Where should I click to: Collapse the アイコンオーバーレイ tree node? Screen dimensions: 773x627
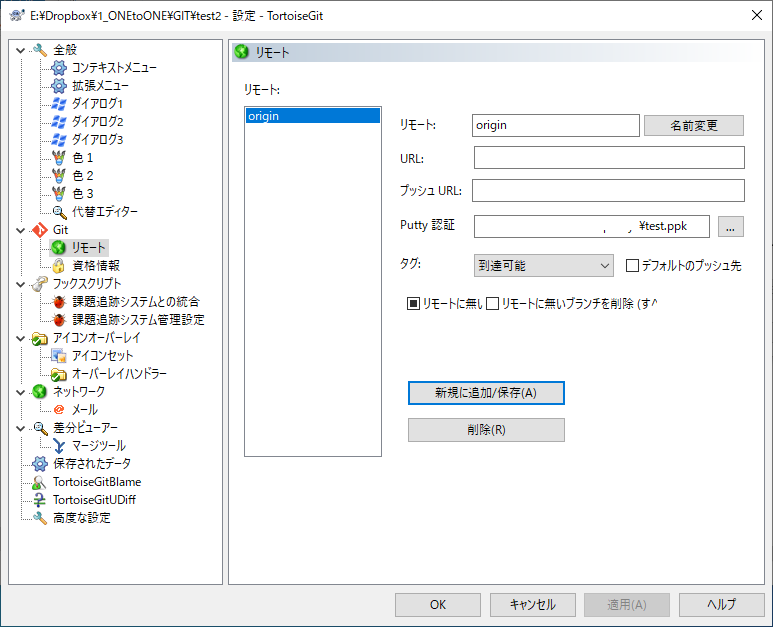[21, 338]
